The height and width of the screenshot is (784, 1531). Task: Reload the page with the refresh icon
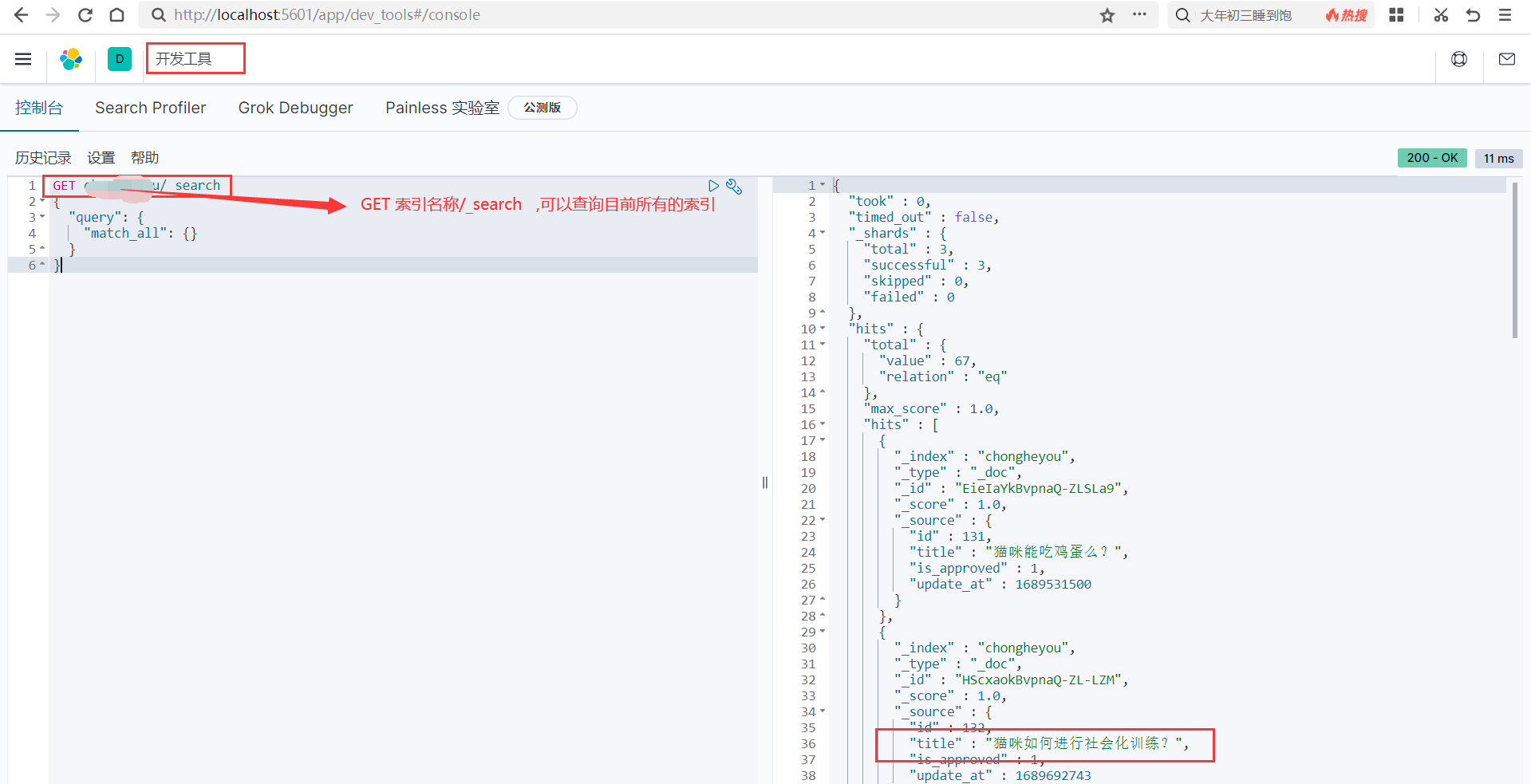[85, 15]
